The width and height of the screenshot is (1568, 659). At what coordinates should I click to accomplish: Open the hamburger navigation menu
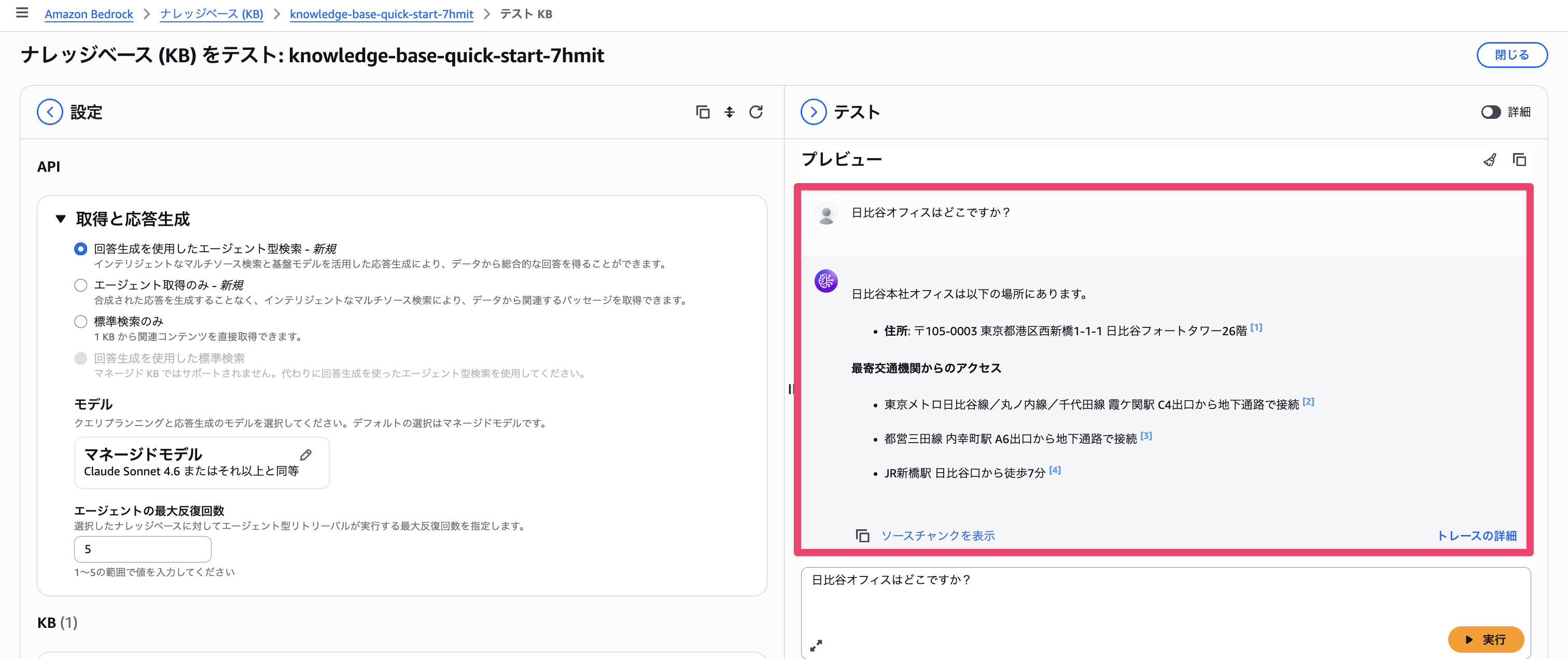22,13
